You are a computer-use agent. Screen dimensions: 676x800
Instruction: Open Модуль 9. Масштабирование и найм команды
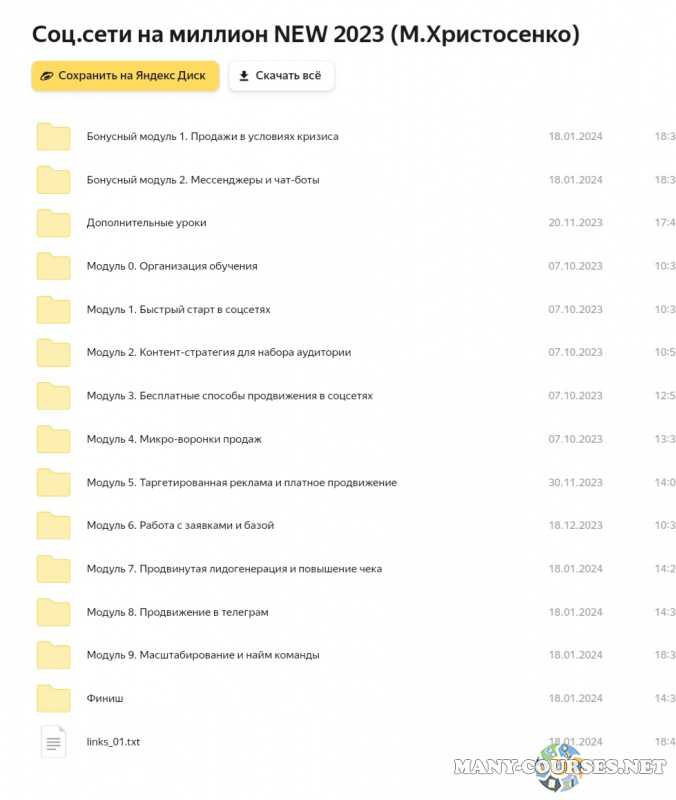click(x=203, y=655)
